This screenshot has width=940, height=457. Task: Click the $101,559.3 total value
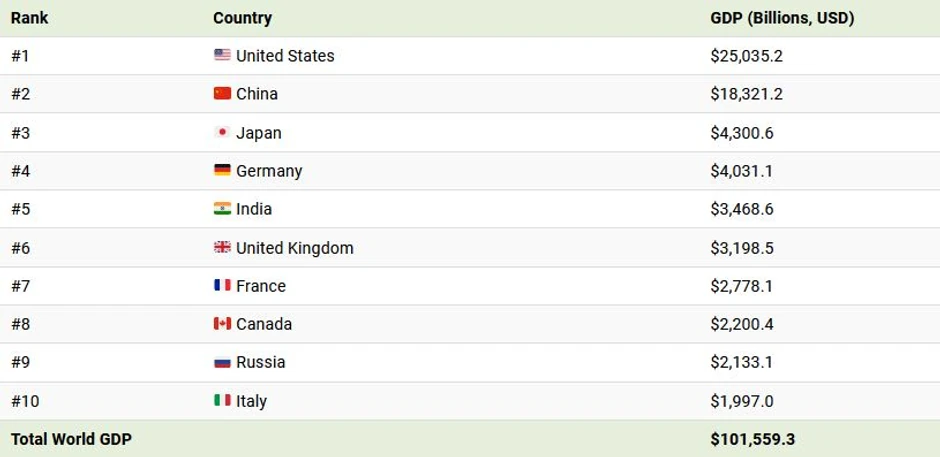tap(752, 439)
